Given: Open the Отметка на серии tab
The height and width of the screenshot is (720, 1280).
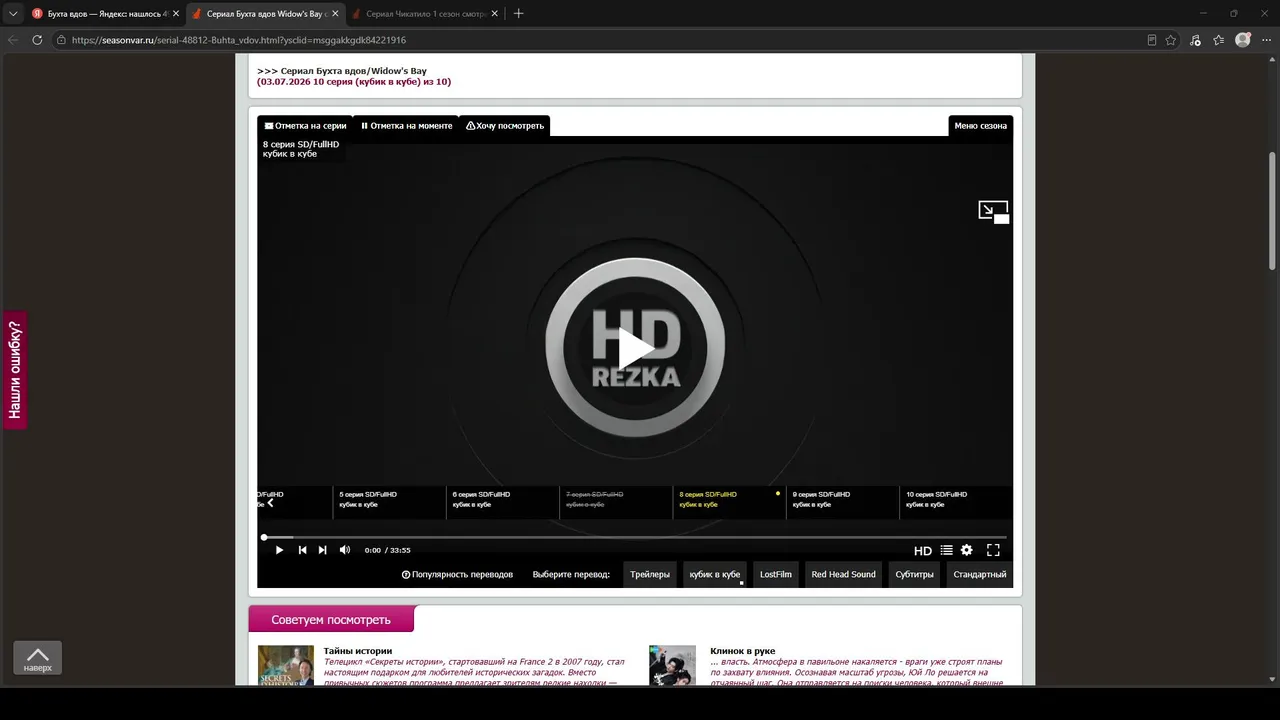Looking at the screenshot, I should pos(305,126).
